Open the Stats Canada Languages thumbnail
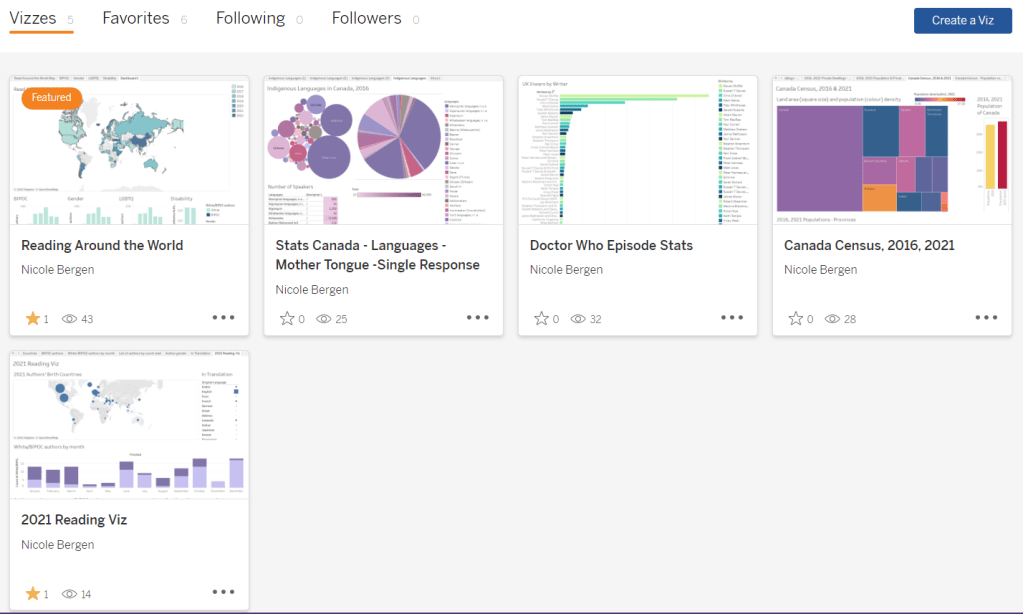1023x614 pixels. 383,150
